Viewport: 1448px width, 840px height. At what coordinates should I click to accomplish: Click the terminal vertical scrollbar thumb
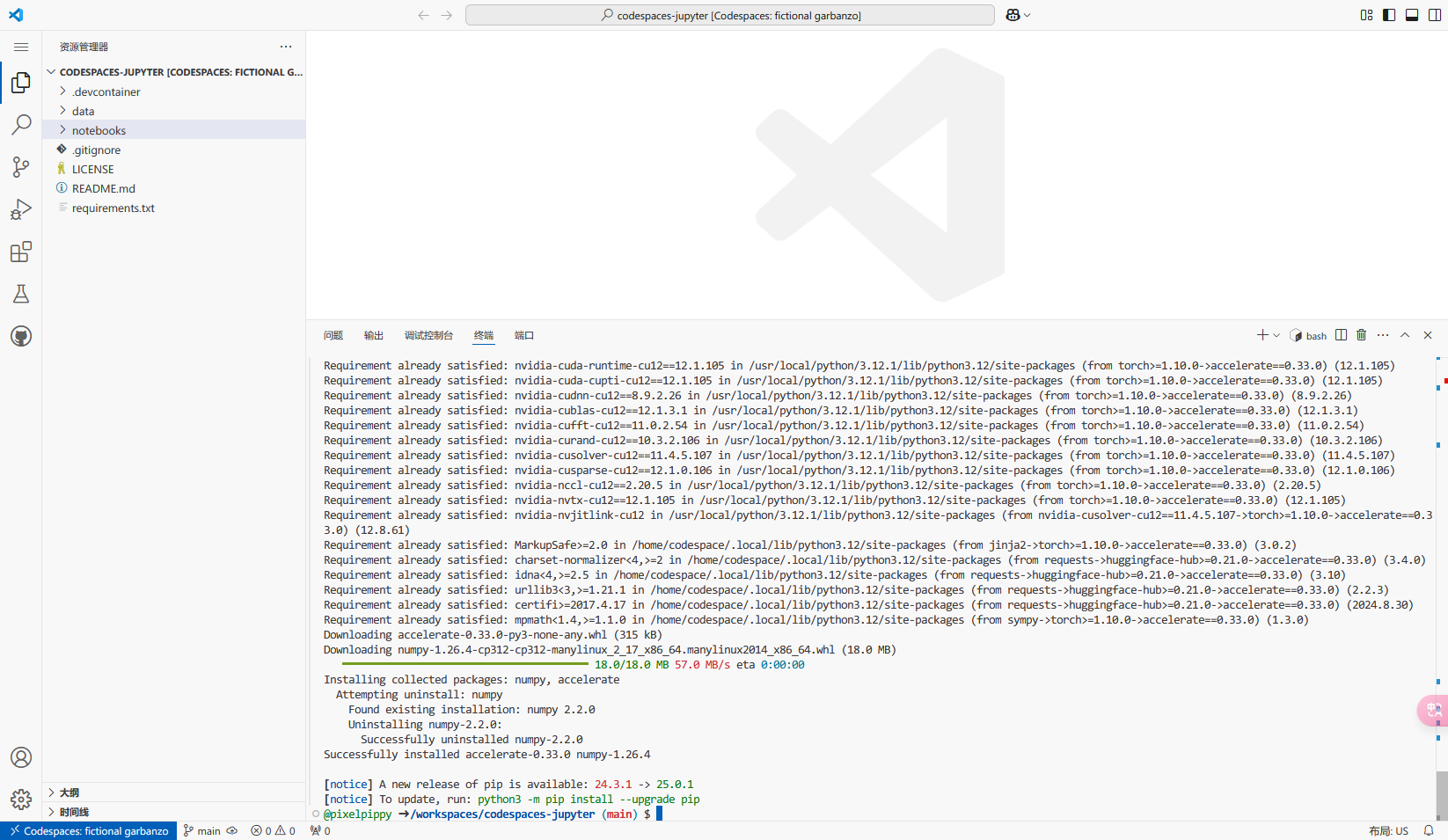(x=1441, y=794)
